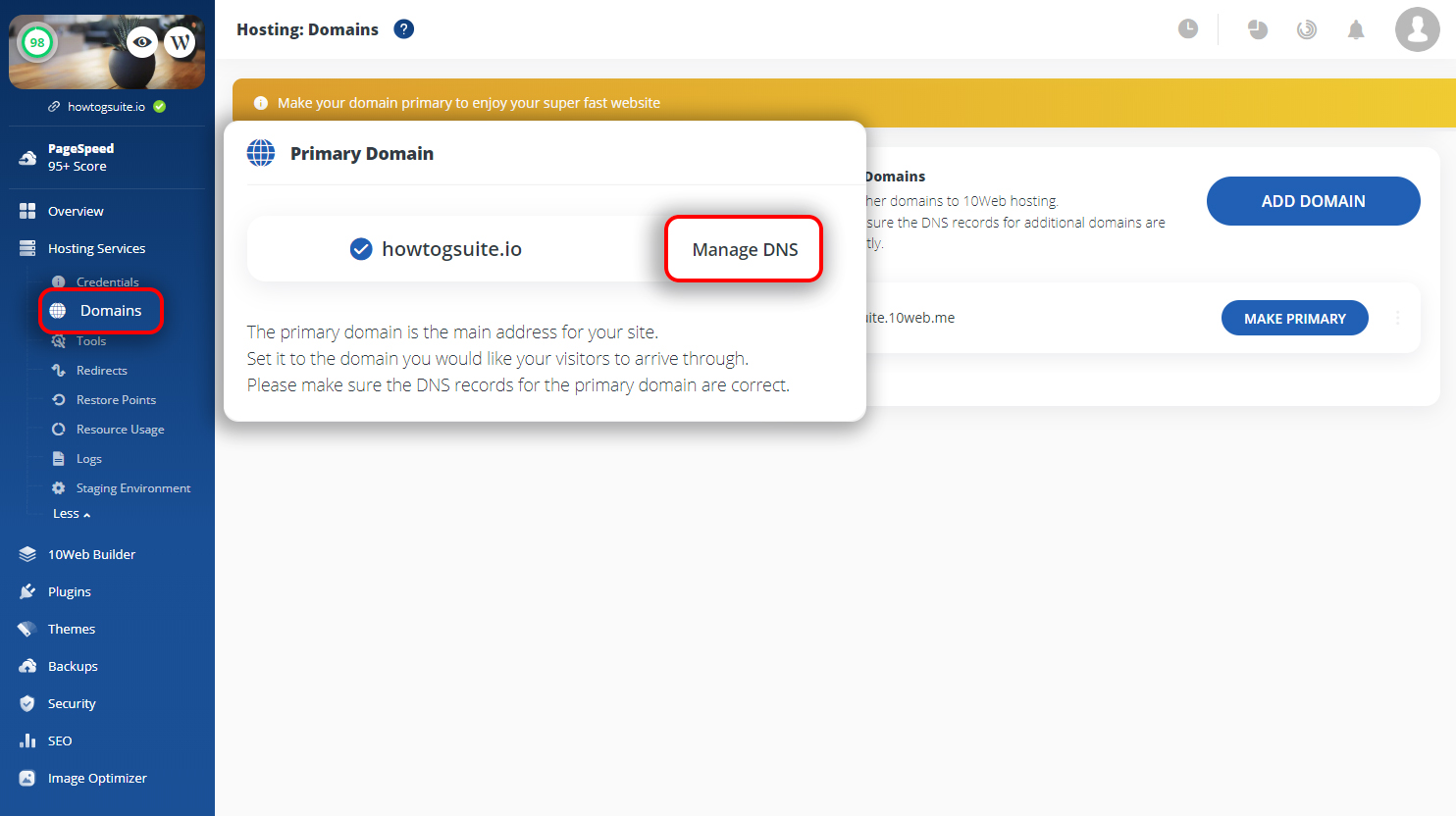Open 10Web Builder section
The width and height of the screenshot is (1456, 816).
pos(91,554)
